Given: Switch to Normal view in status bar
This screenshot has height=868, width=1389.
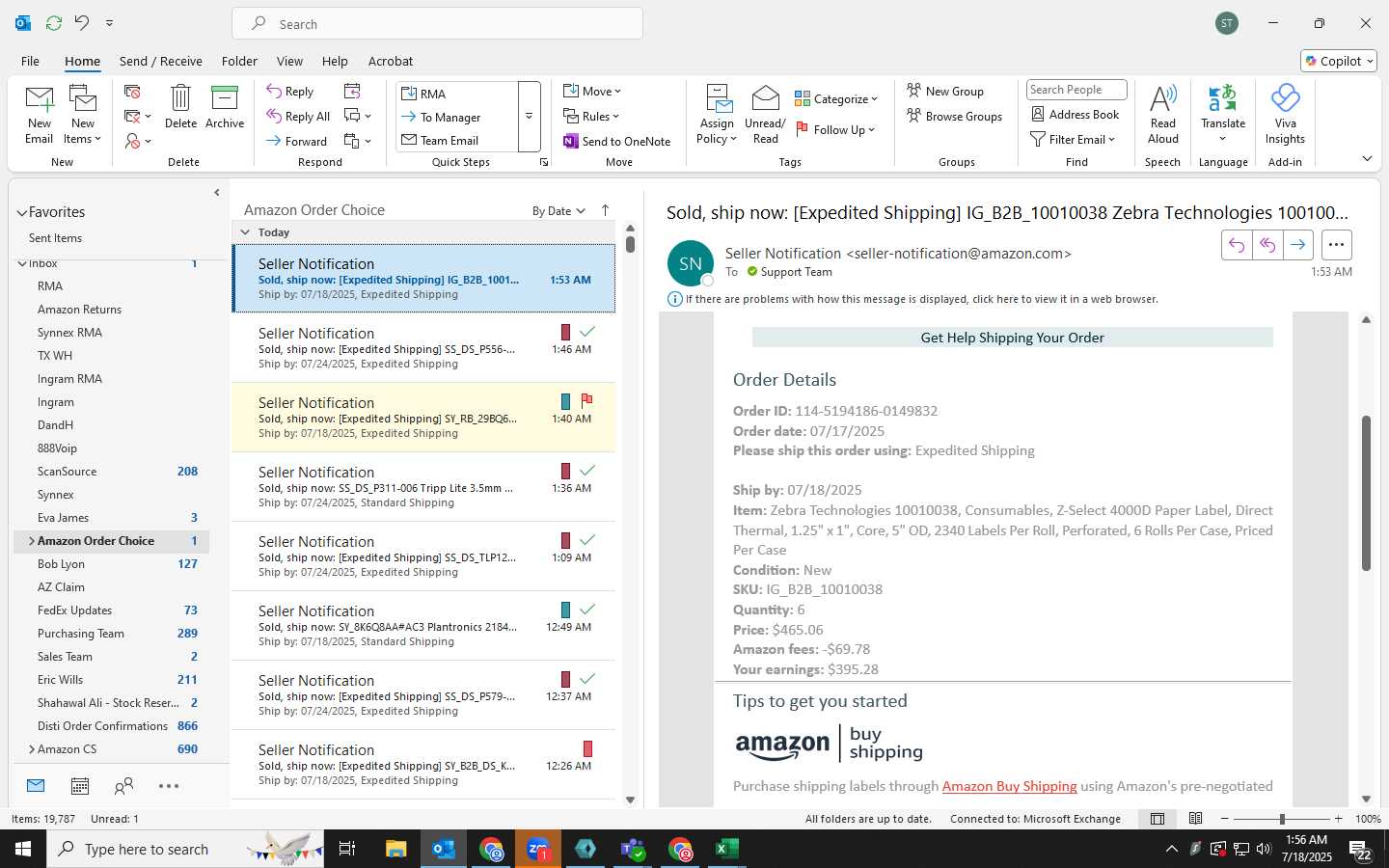Looking at the screenshot, I should [x=1157, y=819].
